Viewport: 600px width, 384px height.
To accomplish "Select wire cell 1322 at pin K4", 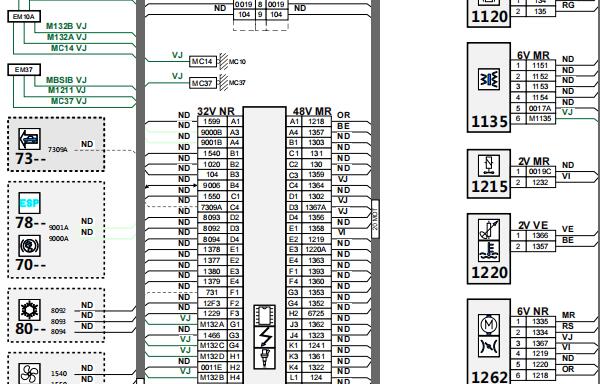I will tap(317, 367).
